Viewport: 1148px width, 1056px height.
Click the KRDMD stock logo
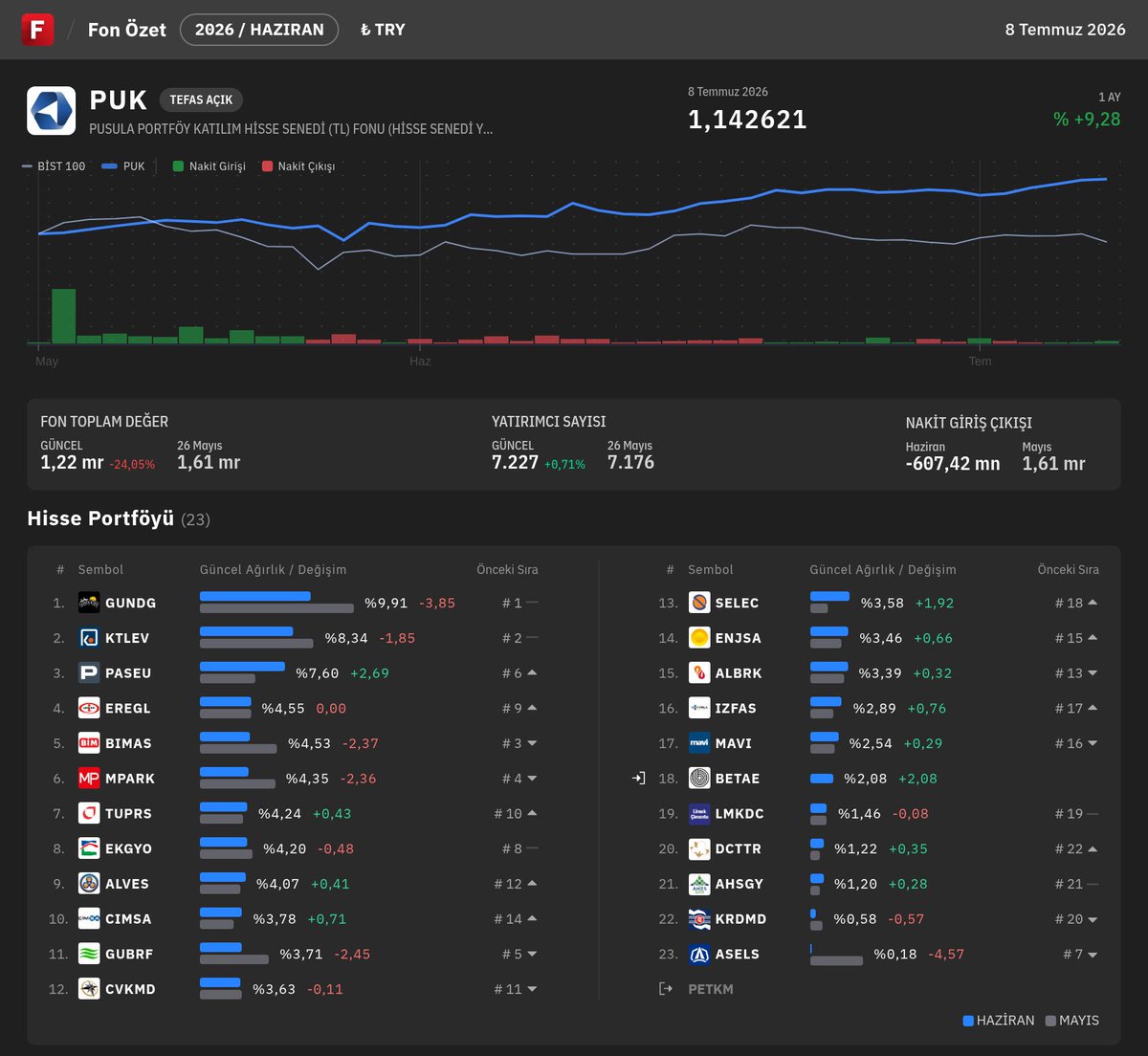699,918
